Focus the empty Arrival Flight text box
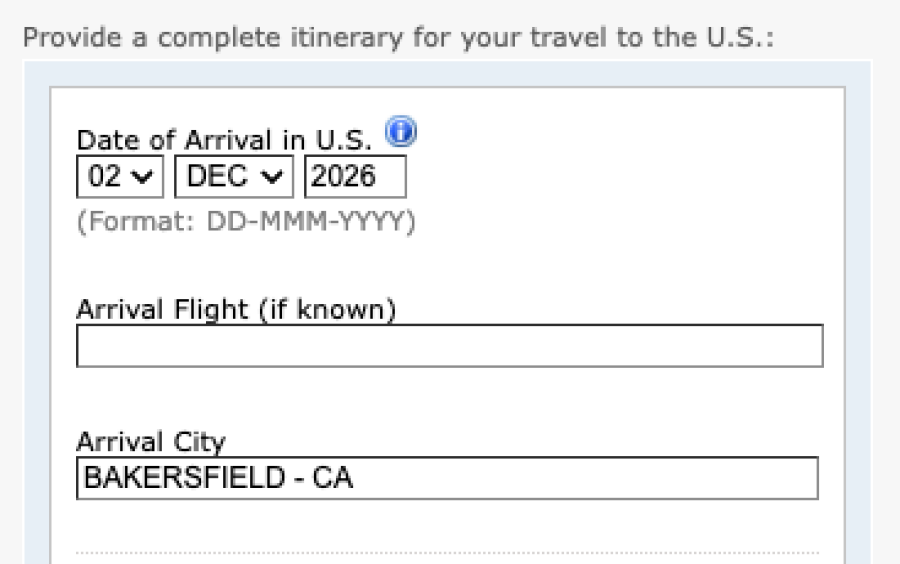The width and height of the screenshot is (900, 564). click(x=449, y=346)
